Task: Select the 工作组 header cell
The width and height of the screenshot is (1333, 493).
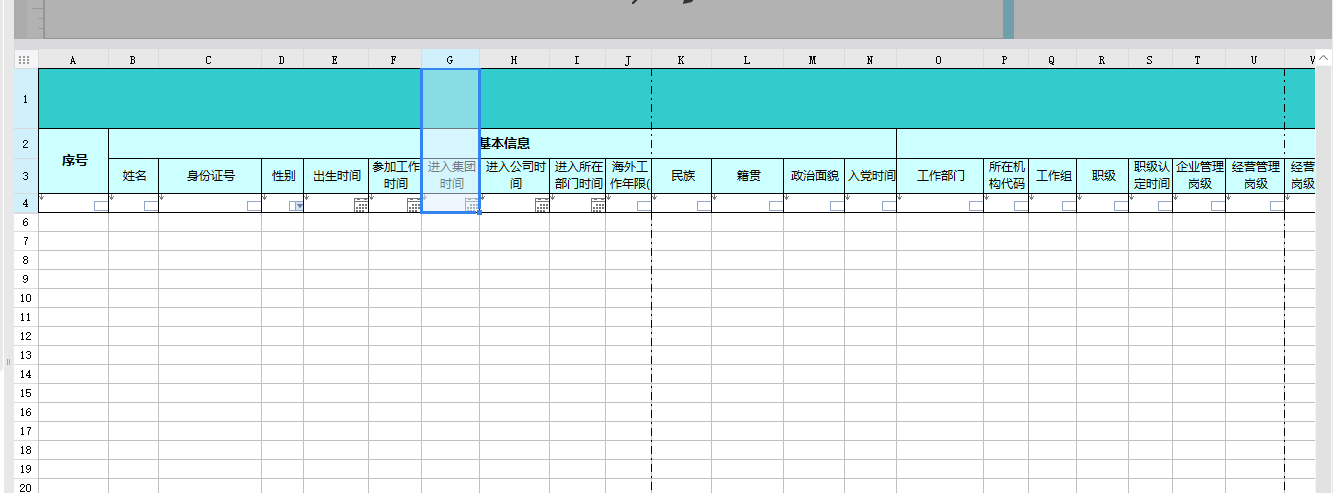Action: tap(1052, 175)
